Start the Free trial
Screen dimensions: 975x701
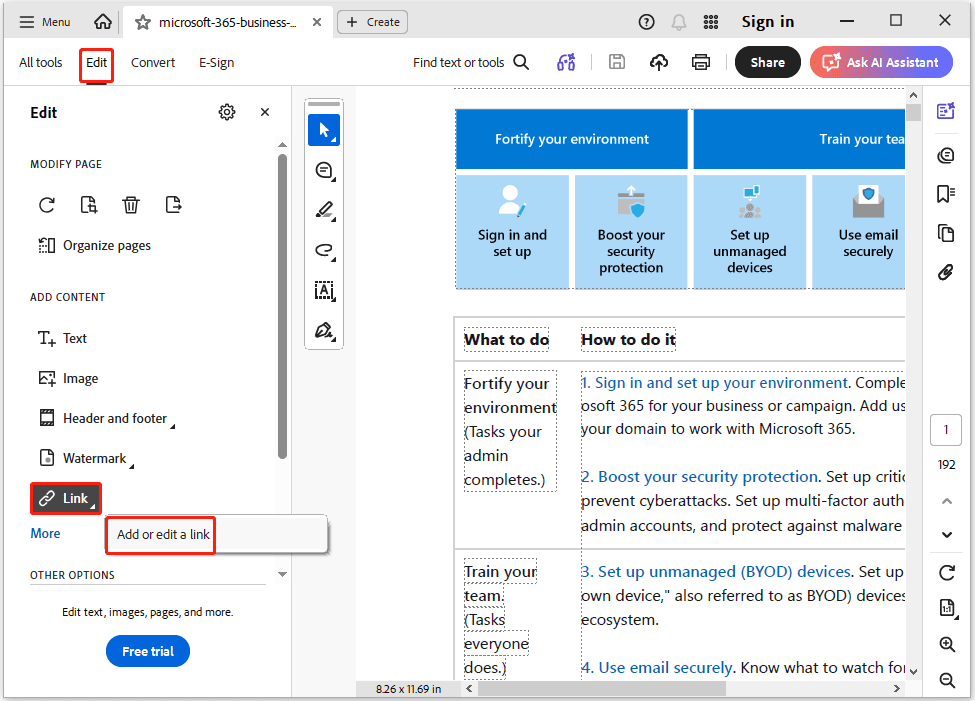pos(147,651)
